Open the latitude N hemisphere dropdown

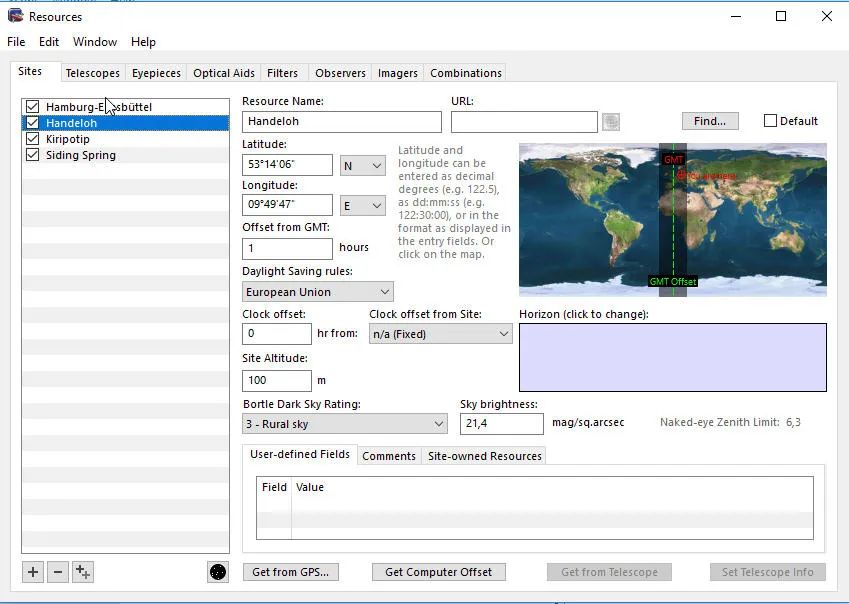[x=363, y=166]
